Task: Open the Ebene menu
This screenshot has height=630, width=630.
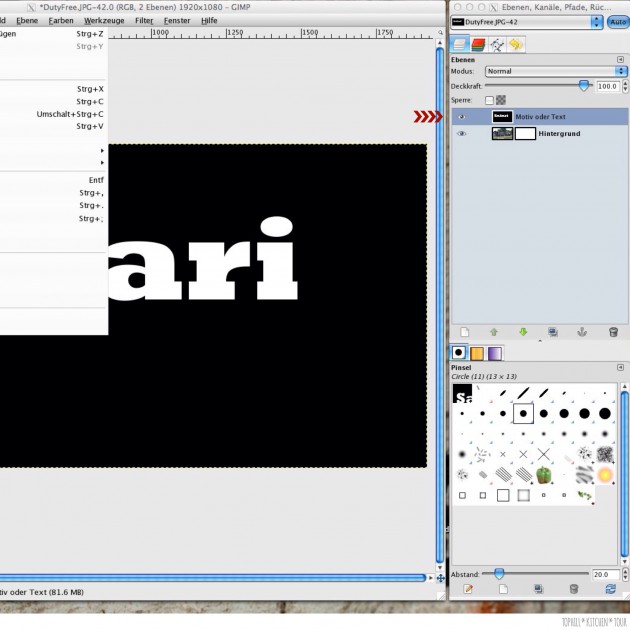Action: coord(27,20)
